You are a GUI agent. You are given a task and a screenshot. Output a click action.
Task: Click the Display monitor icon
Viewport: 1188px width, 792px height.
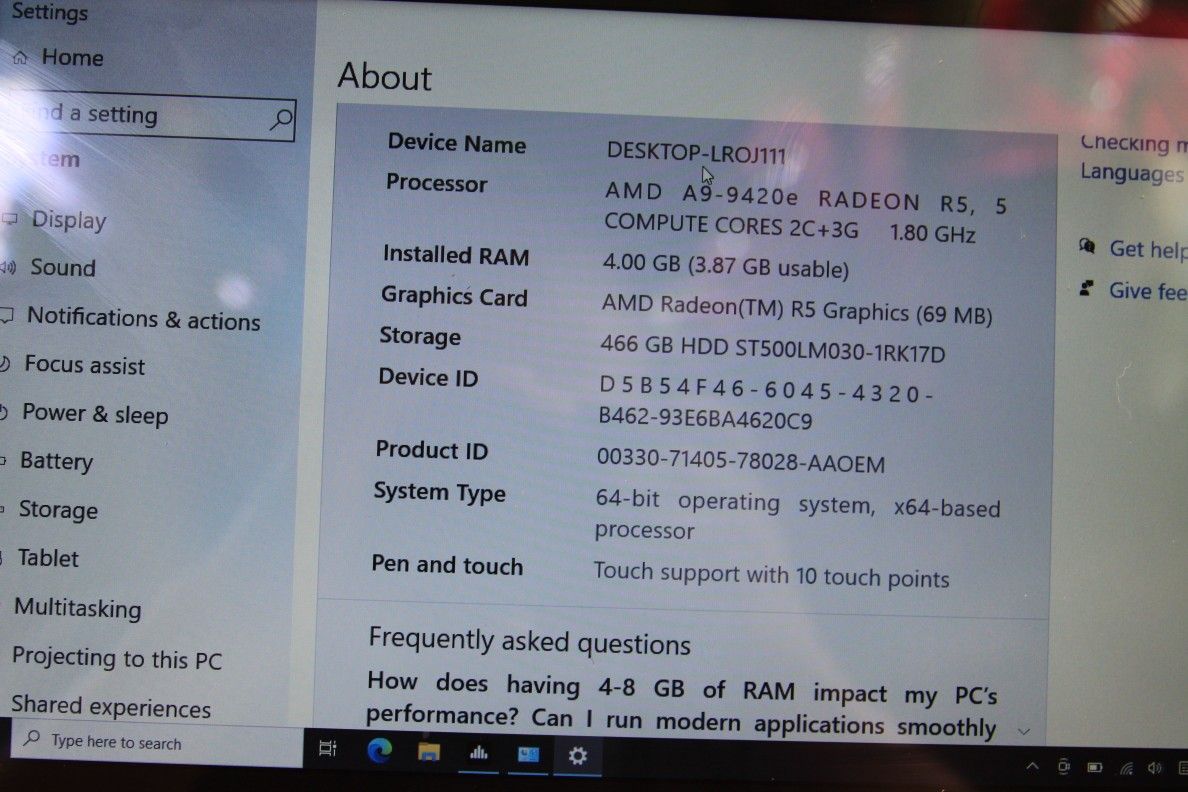11,220
